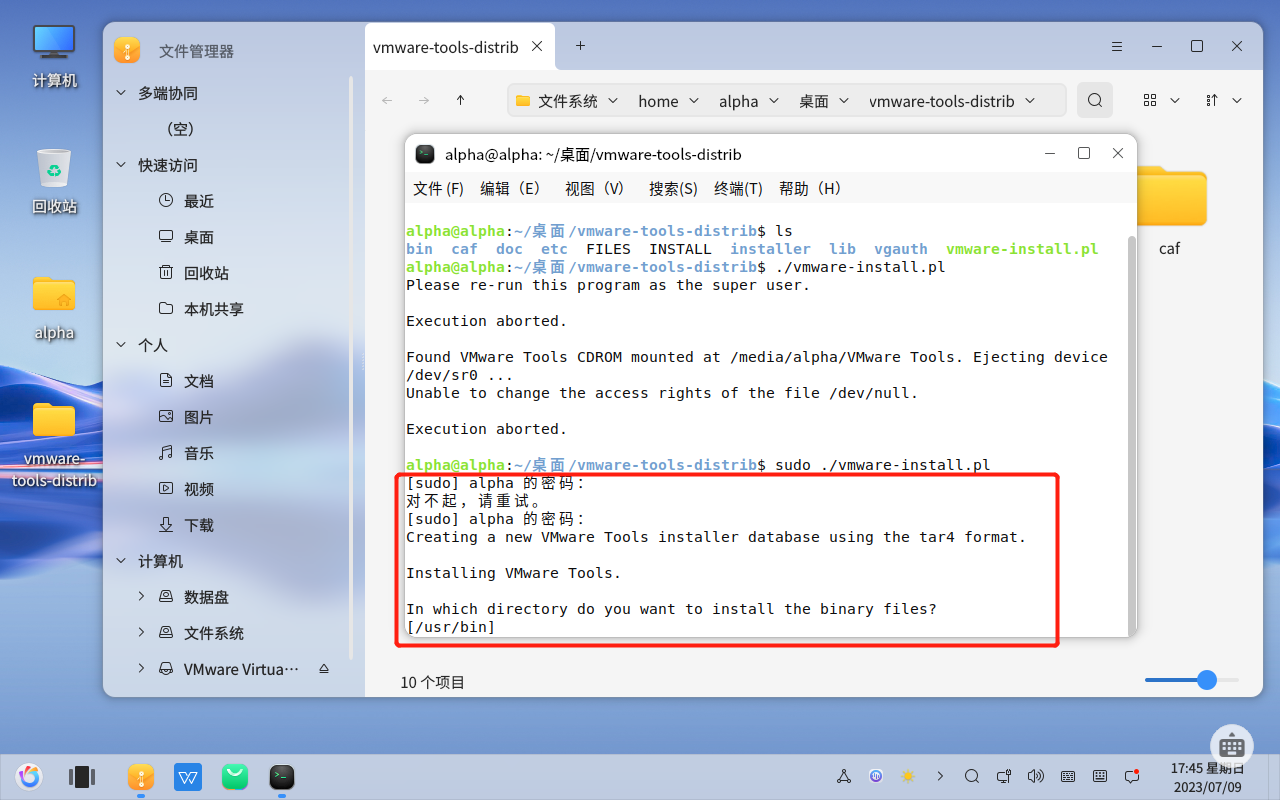The image size is (1280, 800).
Task: Open 音乐 in the sidebar
Action: point(198,453)
